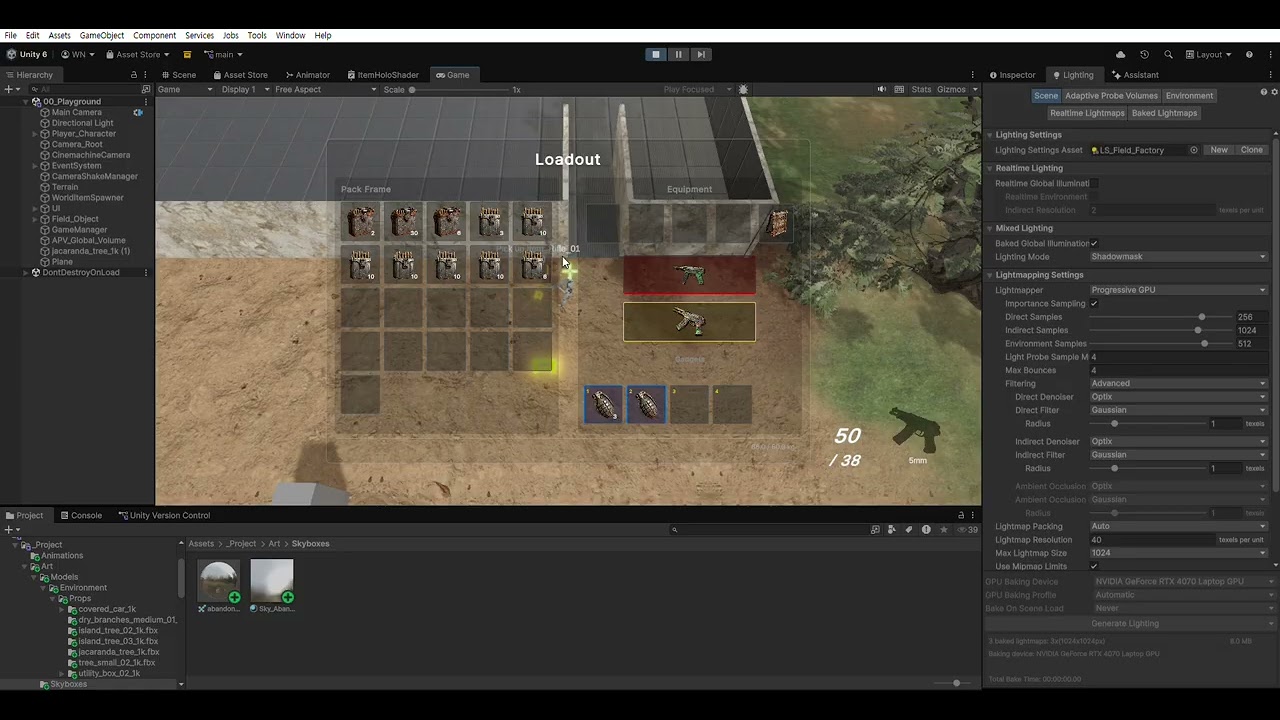This screenshot has height=720, width=1280.
Task: Open Lightmapper Progressive GPU dropdown
Action: tap(1178, 290)
